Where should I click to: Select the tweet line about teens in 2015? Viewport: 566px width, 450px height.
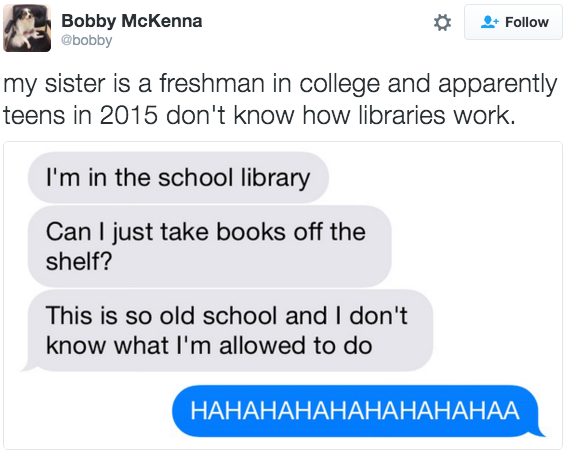(259, 115)
